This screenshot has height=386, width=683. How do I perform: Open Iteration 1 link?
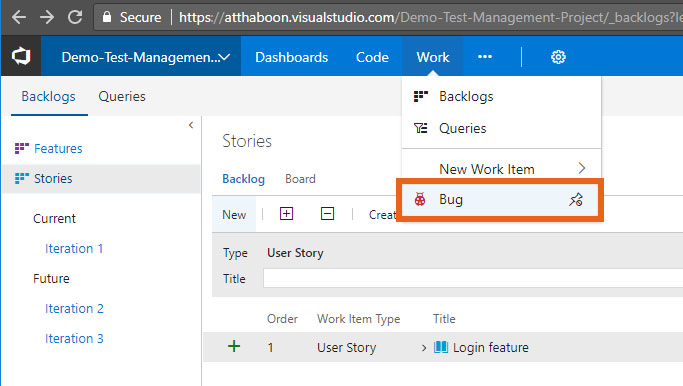(74, 248)
